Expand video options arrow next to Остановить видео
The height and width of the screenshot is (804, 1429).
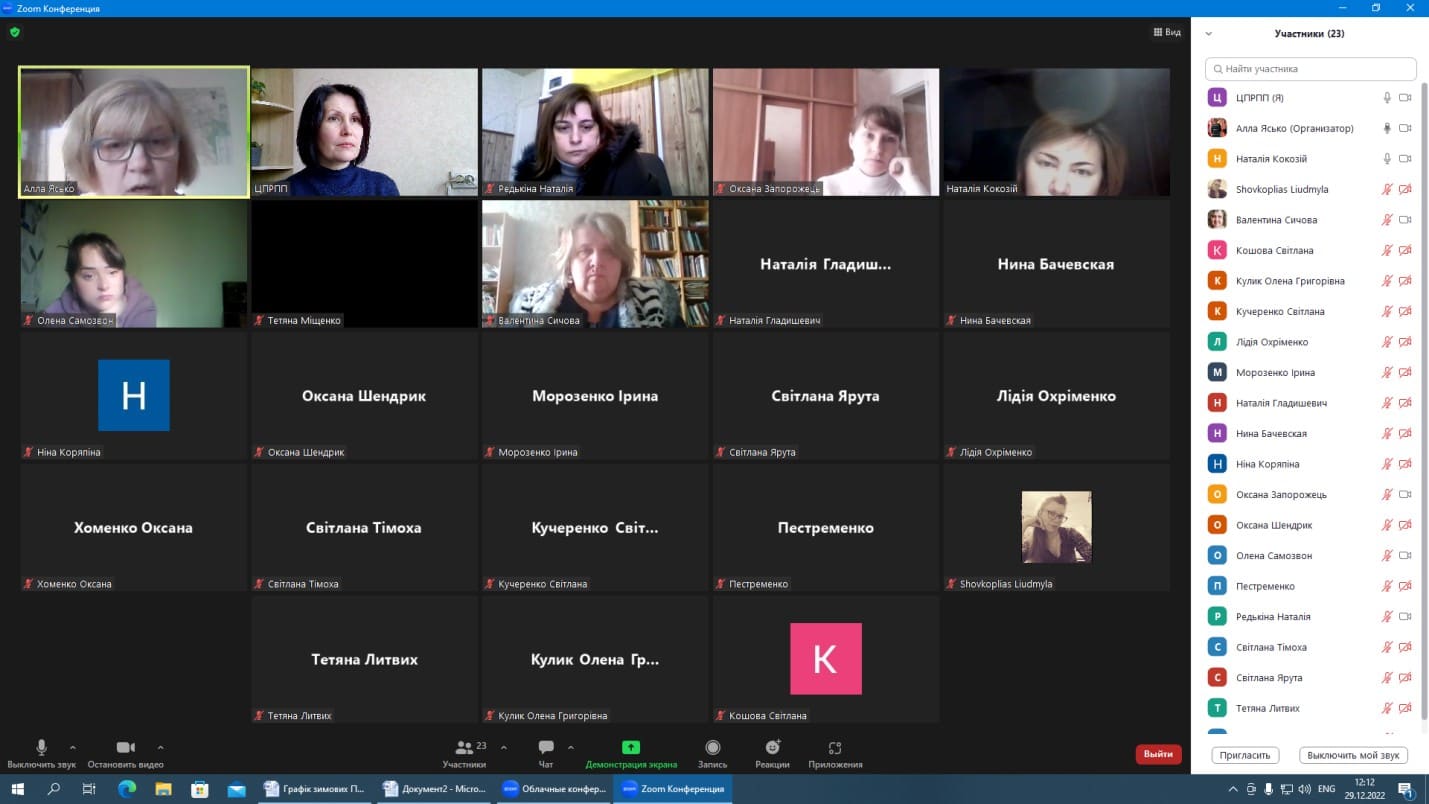161,747
